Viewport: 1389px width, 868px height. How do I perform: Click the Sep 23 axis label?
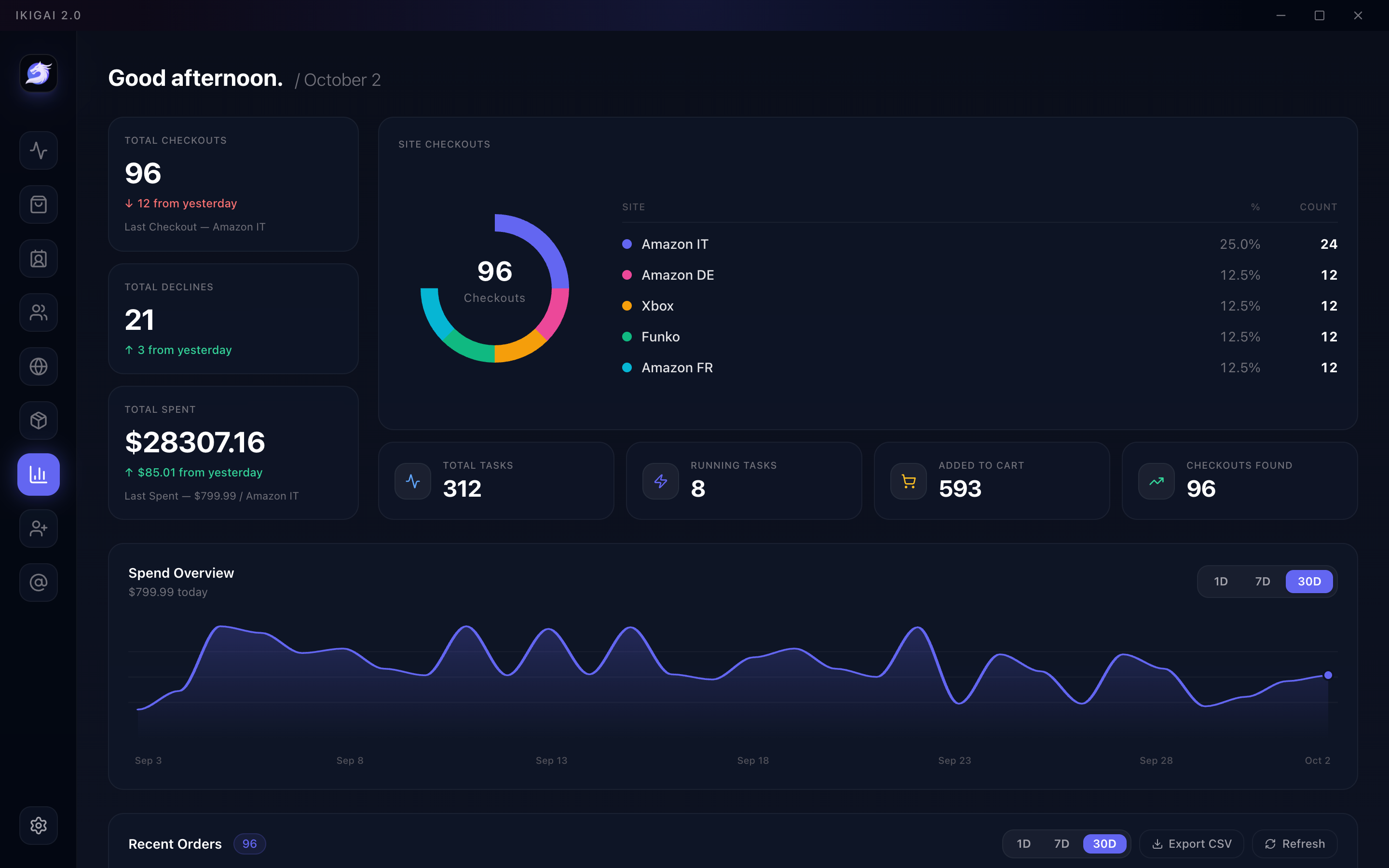point(954,760)
